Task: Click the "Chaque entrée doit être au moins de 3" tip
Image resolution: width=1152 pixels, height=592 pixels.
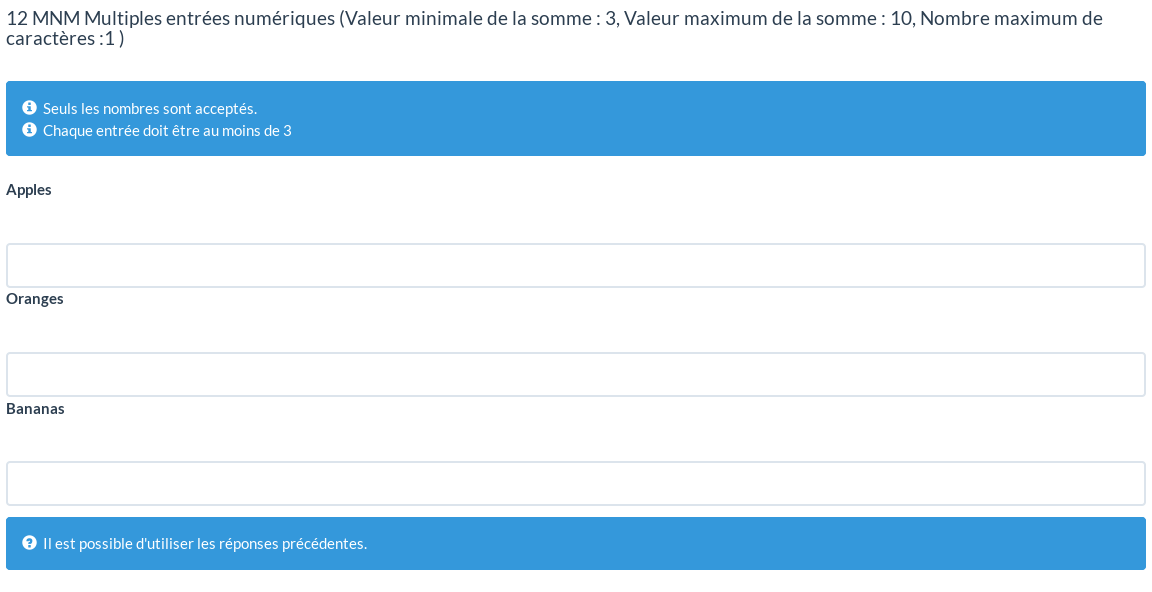Action: point(167,131)
